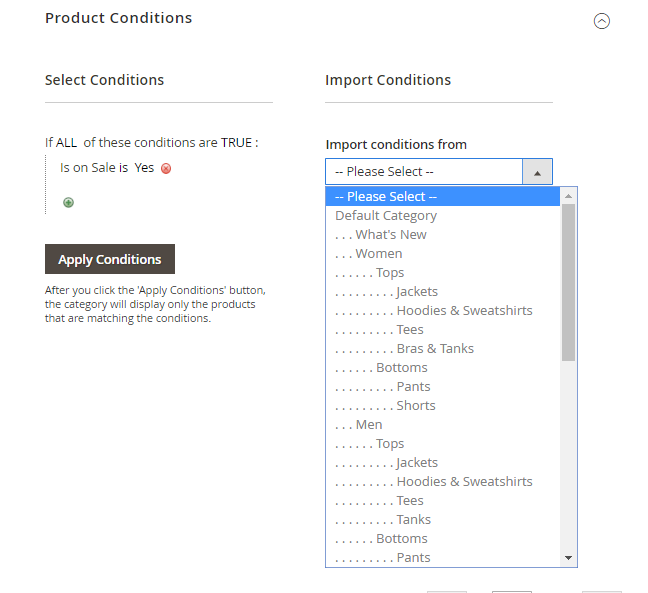Select the Men category option
This screenshot has height=593, width=648.
click(x=368, y=425)
